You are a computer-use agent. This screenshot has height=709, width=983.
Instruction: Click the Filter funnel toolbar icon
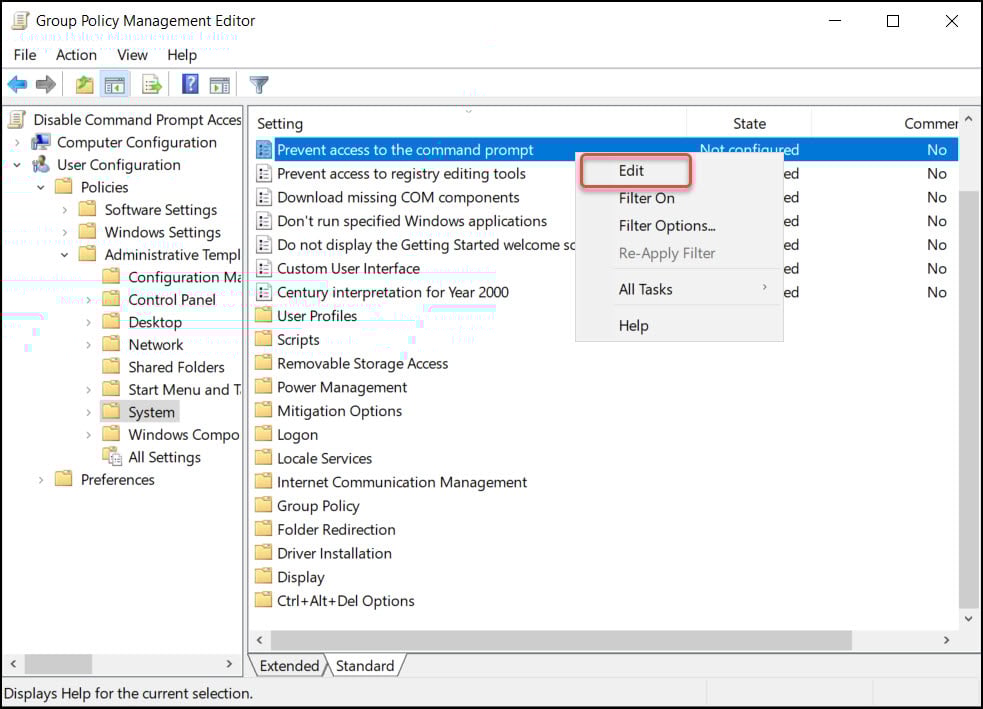[x=258, y=84]
